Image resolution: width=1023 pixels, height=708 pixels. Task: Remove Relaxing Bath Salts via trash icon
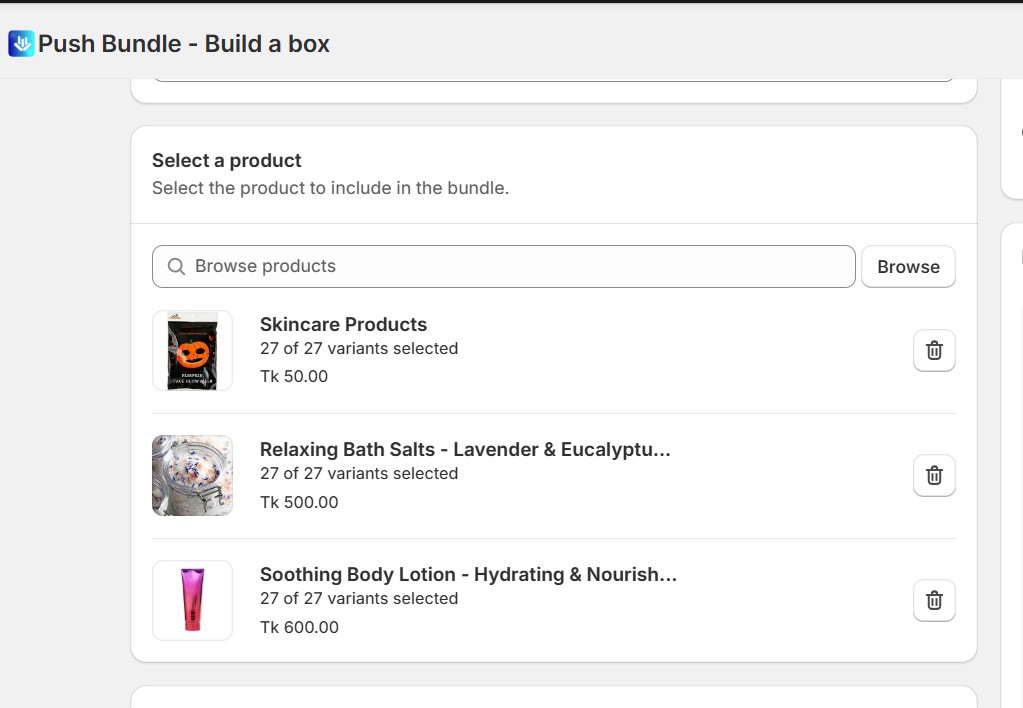pyautogui.click(x=933, y=475)
